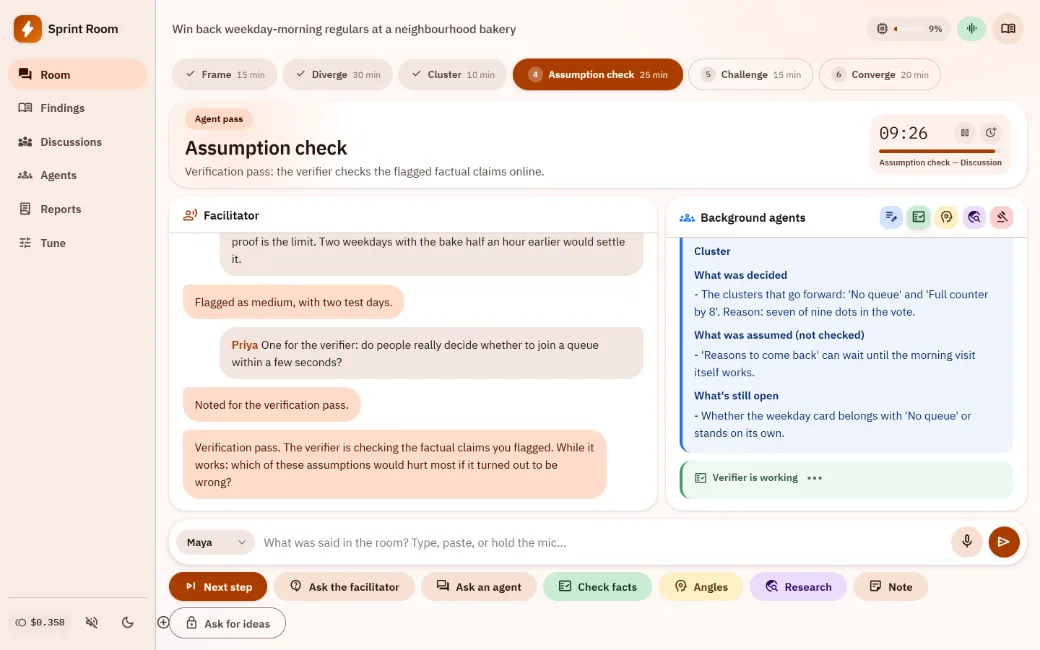The width and height of the screenshot is (1040, 650).
Task: Open the Tune settings page
Action: point(78,243)
